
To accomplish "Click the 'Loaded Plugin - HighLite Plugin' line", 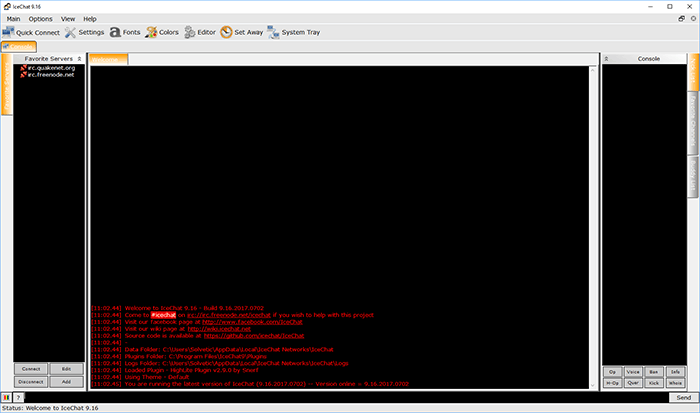I will pos(175,370).
